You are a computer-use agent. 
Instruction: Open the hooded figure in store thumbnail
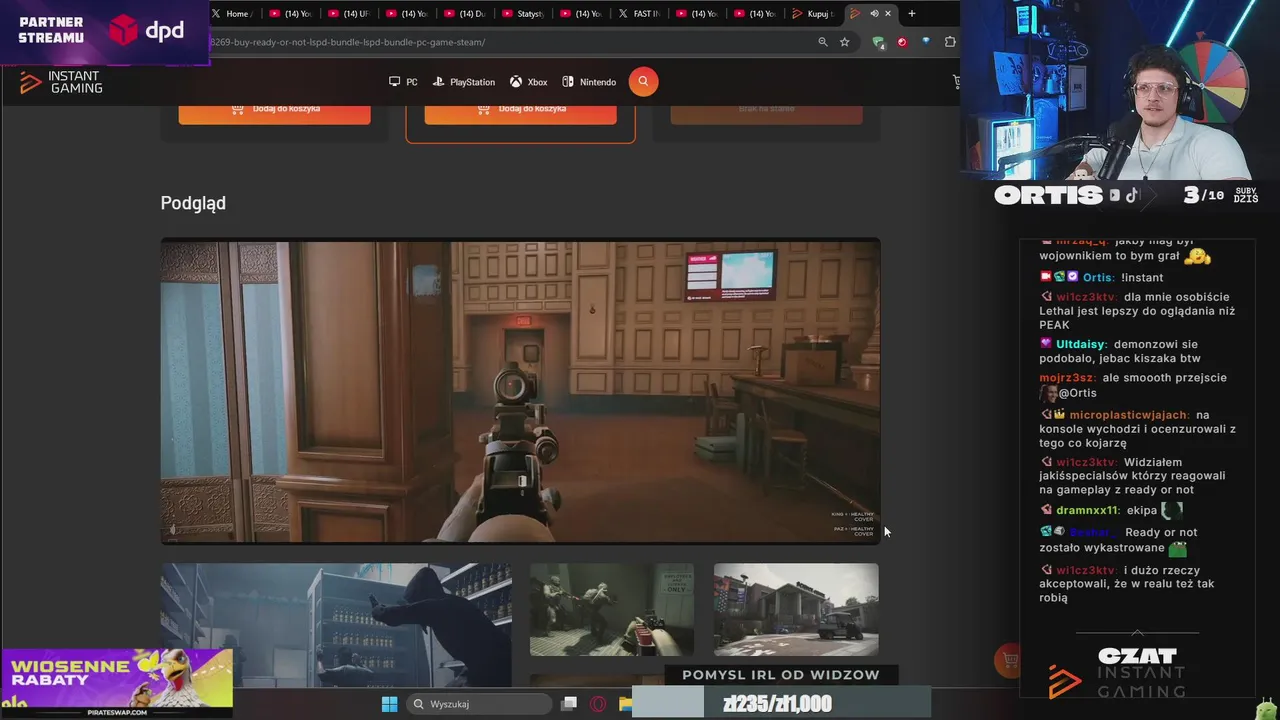(336, 625)
